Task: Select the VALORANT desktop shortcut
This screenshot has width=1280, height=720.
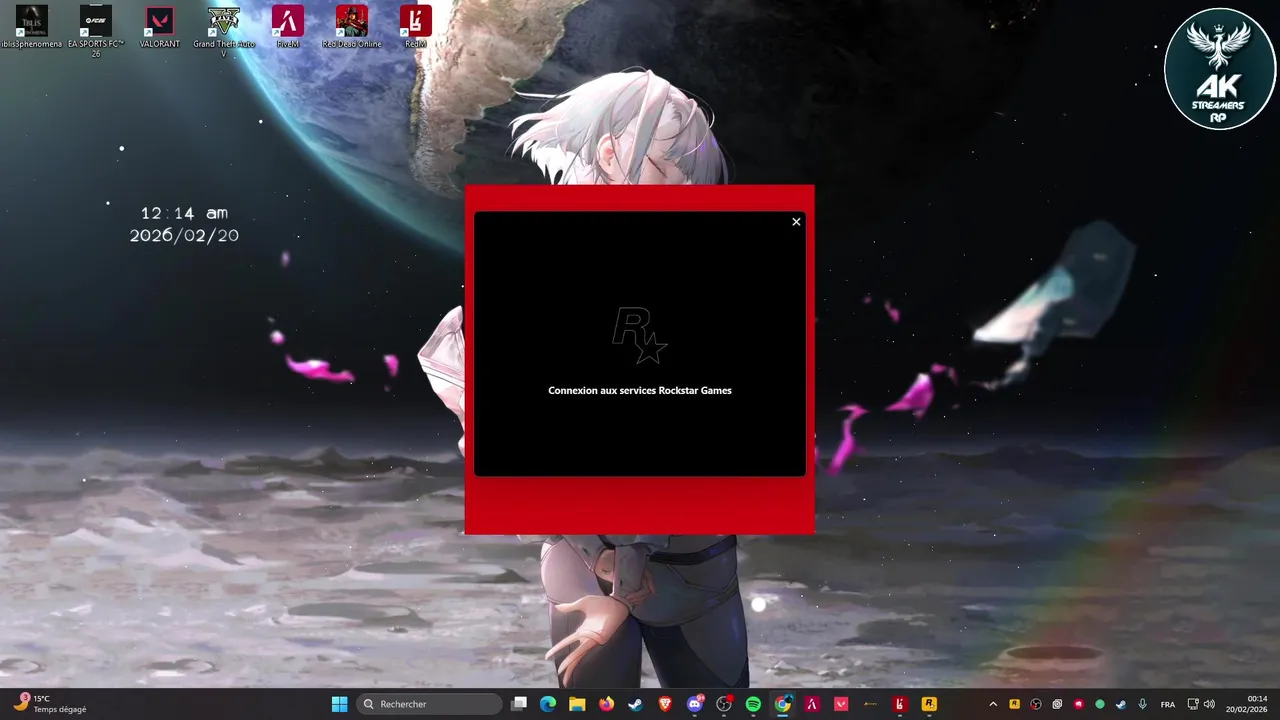Action: pyautogui.click(x=160, y=27)
